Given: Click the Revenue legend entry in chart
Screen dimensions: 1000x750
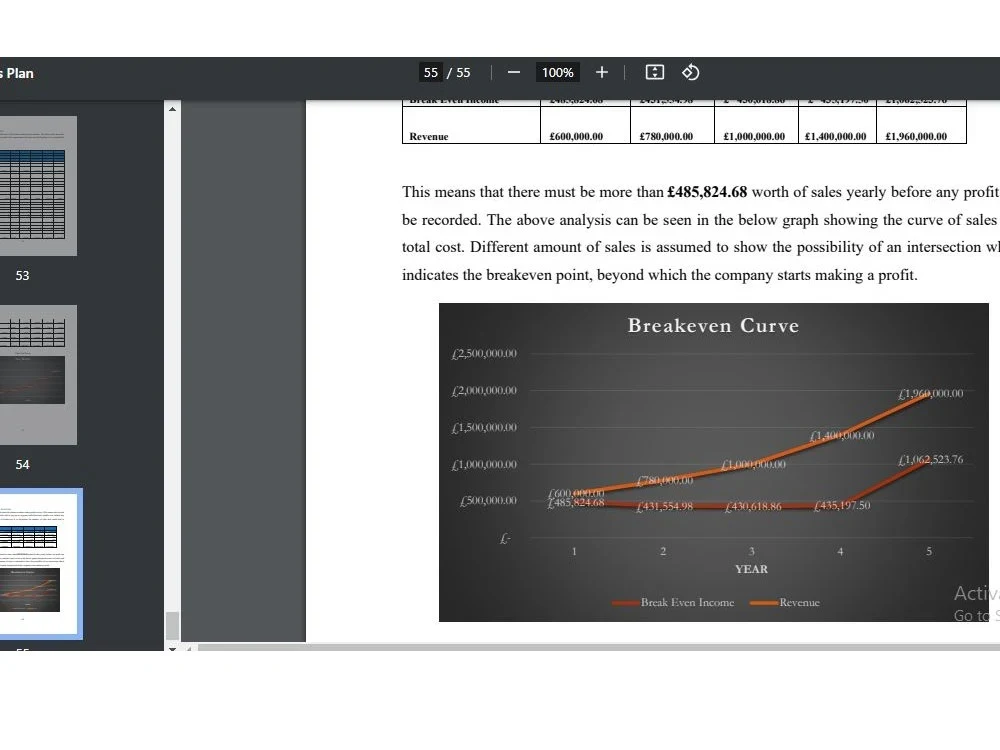Looking at the screenshot, I should [785, 603].
